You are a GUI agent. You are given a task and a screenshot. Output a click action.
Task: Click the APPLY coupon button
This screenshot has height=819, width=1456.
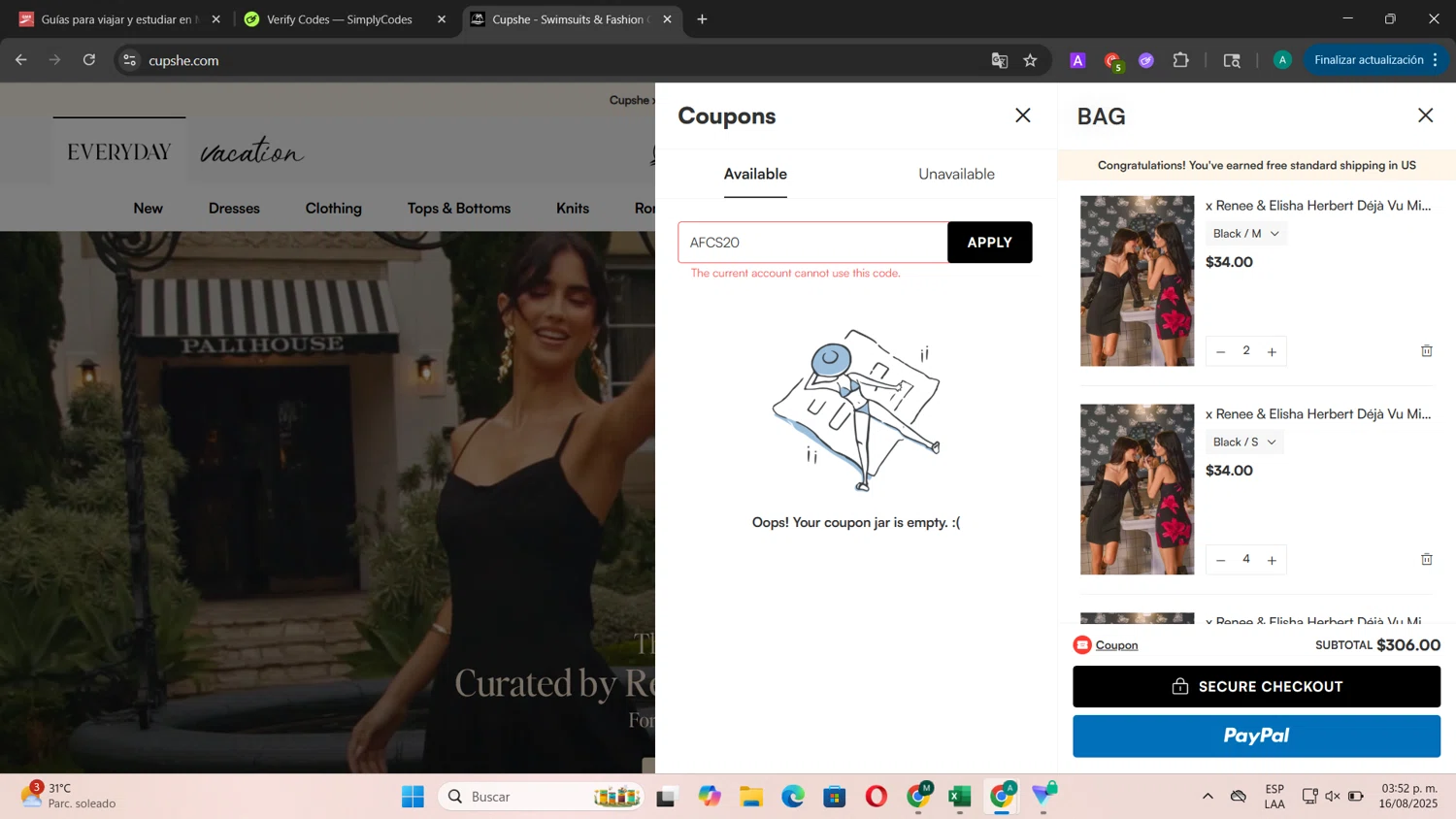coord(989,243)
